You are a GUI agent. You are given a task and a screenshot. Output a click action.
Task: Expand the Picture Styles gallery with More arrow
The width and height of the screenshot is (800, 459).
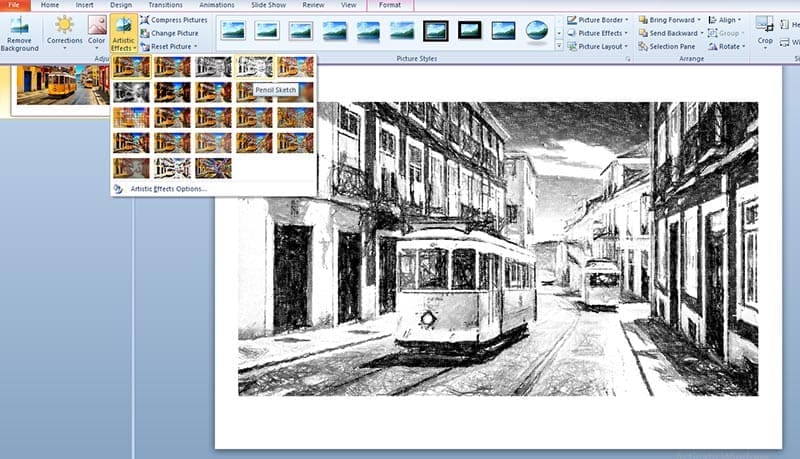click(559, 44)
